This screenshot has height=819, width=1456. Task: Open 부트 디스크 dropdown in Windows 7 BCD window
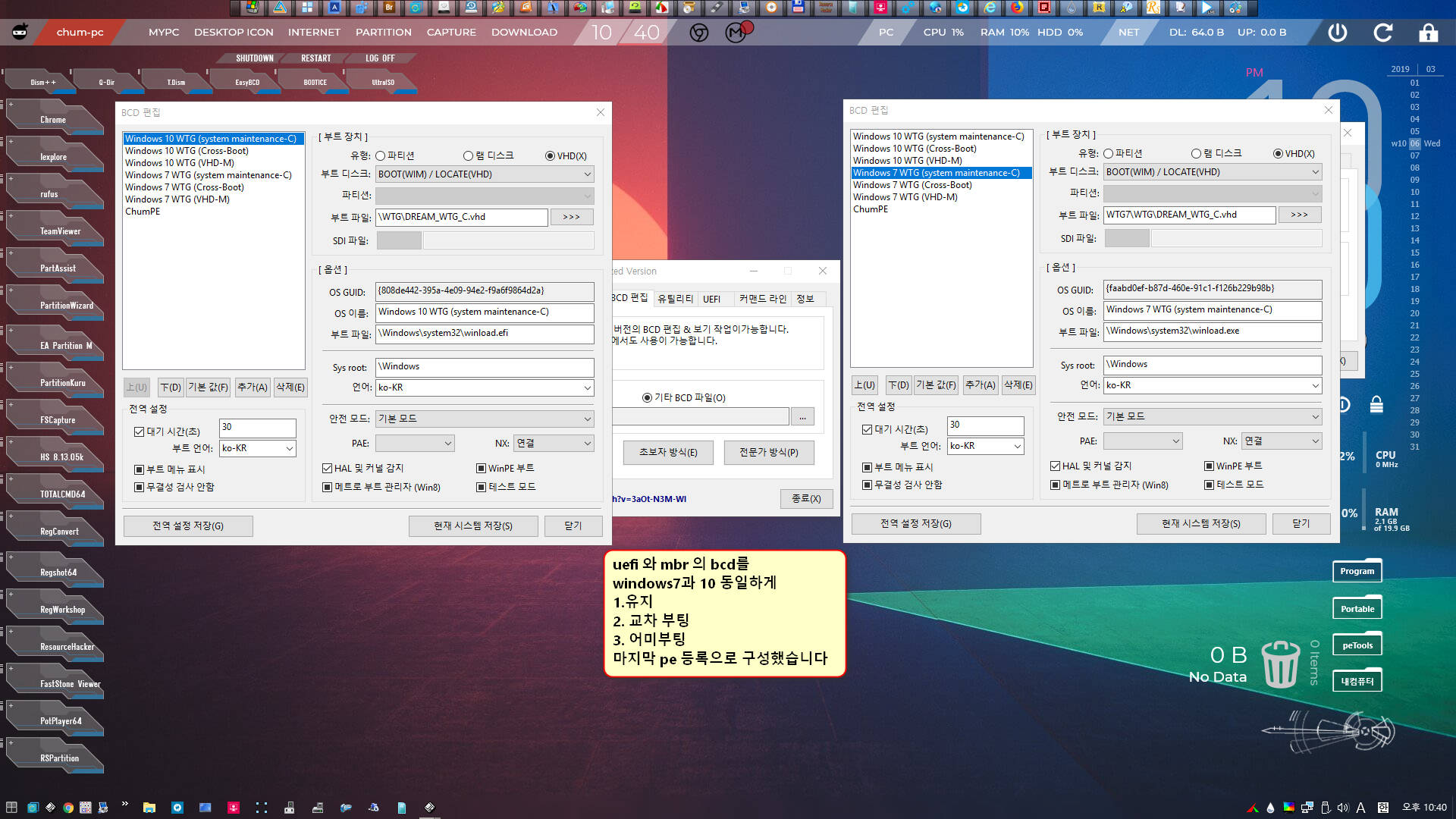click(x=1213, y=172)
